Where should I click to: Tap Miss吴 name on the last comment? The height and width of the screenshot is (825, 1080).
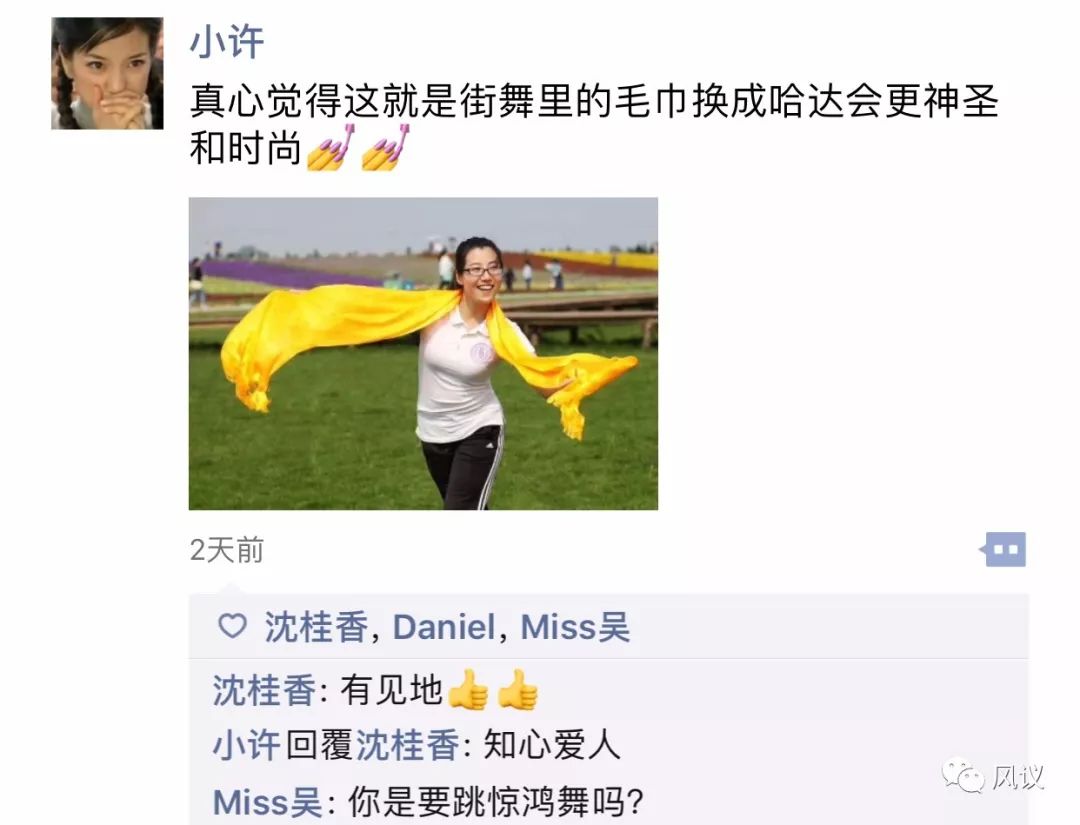267,802
